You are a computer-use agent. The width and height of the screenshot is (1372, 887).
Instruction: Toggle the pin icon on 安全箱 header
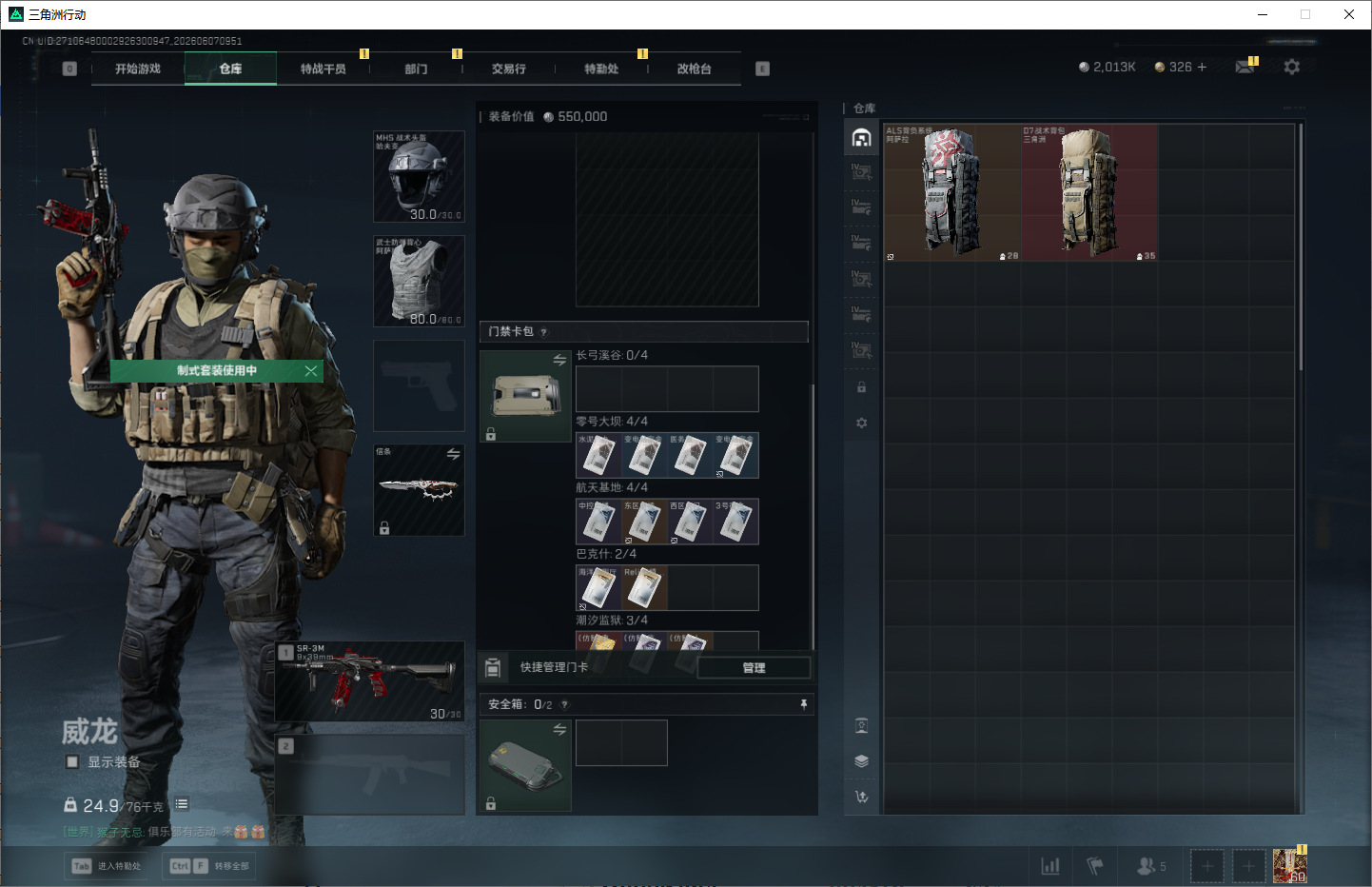tap(803, 704)
